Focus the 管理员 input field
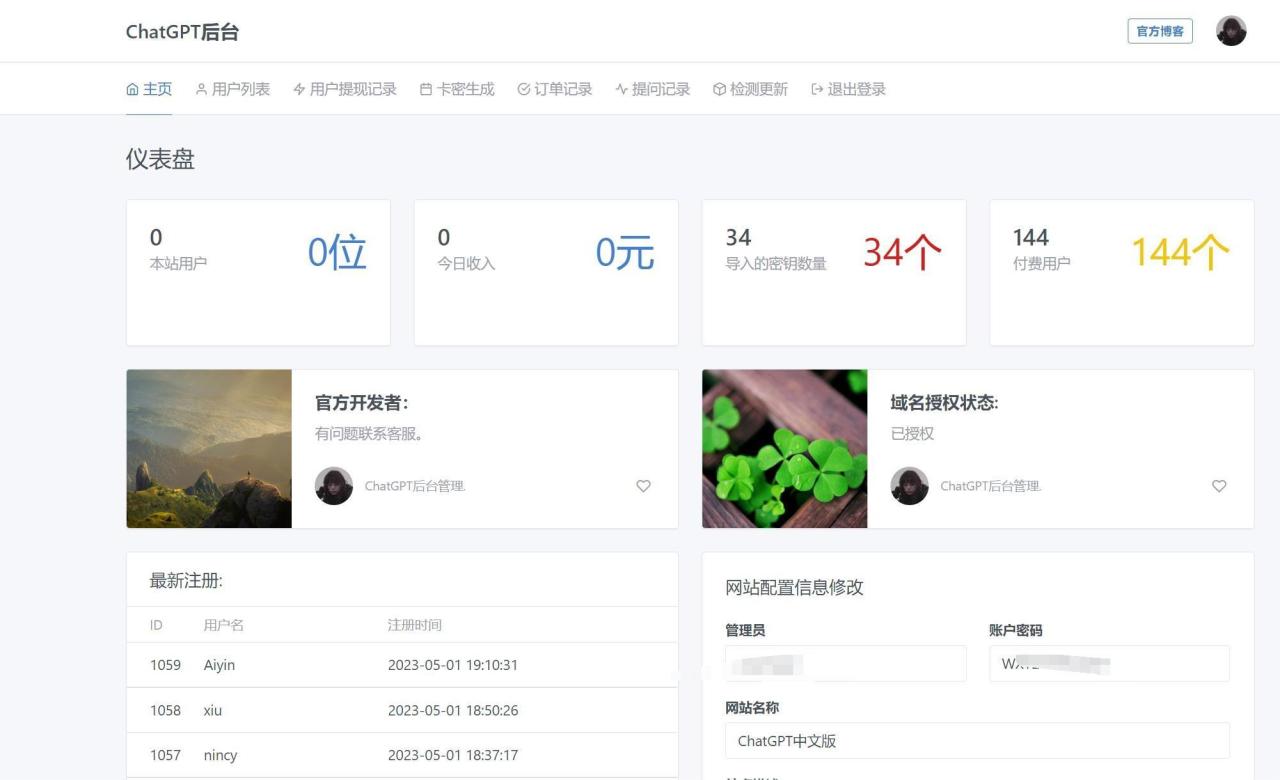 [845, 664]
